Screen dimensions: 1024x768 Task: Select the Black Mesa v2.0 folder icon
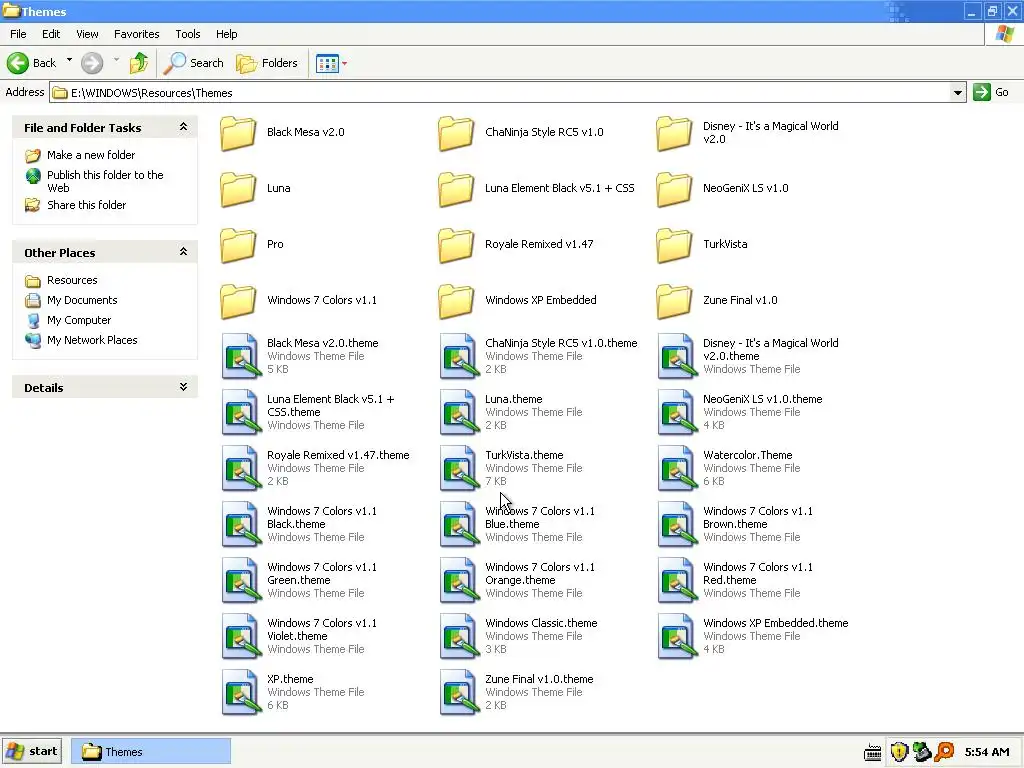[238, 133]
